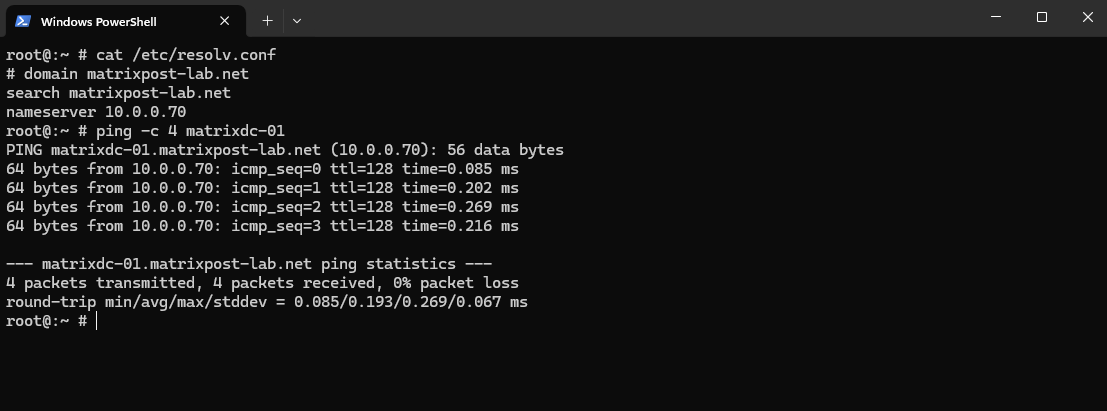
Task: Click the nameserver 10.0.0.70 line
Action: [x=96, y=112]
